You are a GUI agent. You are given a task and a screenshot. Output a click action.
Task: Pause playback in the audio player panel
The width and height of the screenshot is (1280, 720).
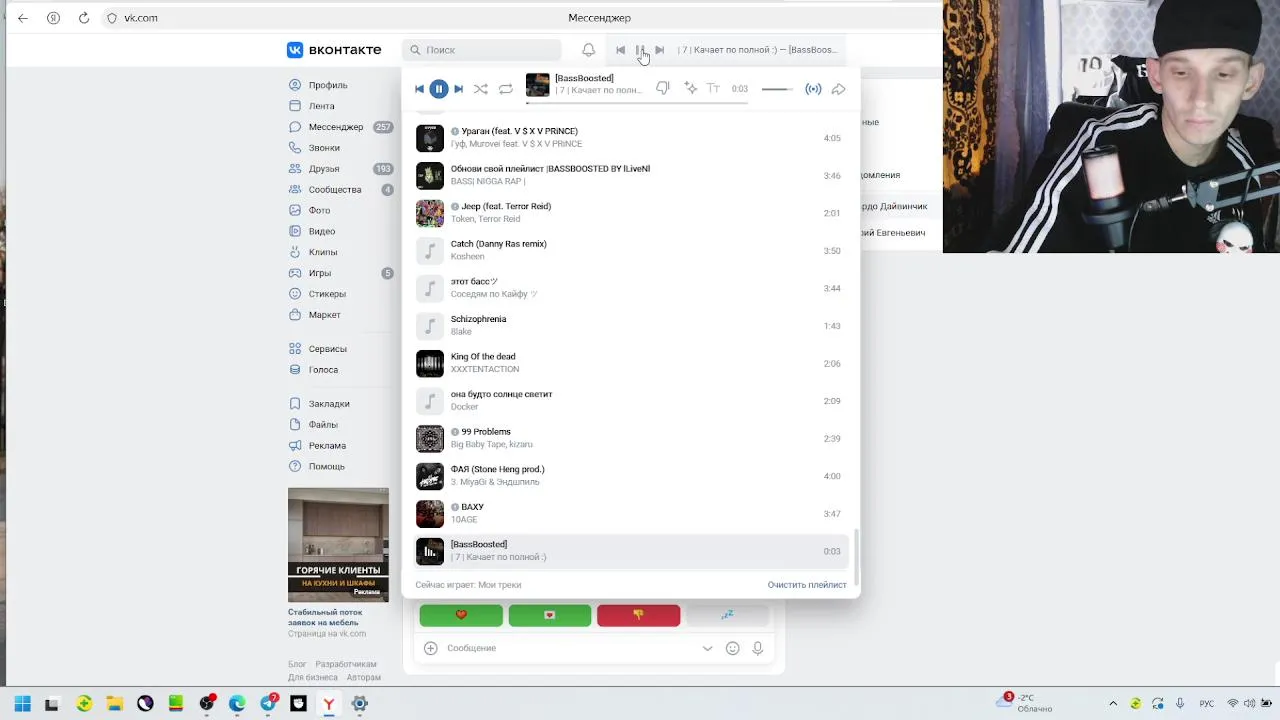(438, 89)
